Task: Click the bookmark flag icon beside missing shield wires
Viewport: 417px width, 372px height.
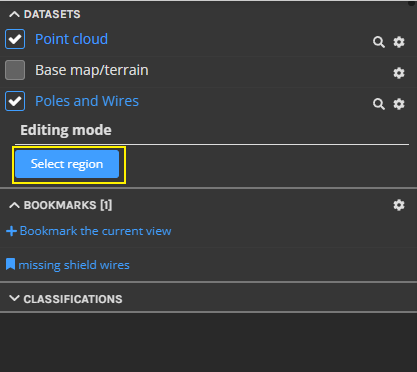Action: 10,265
